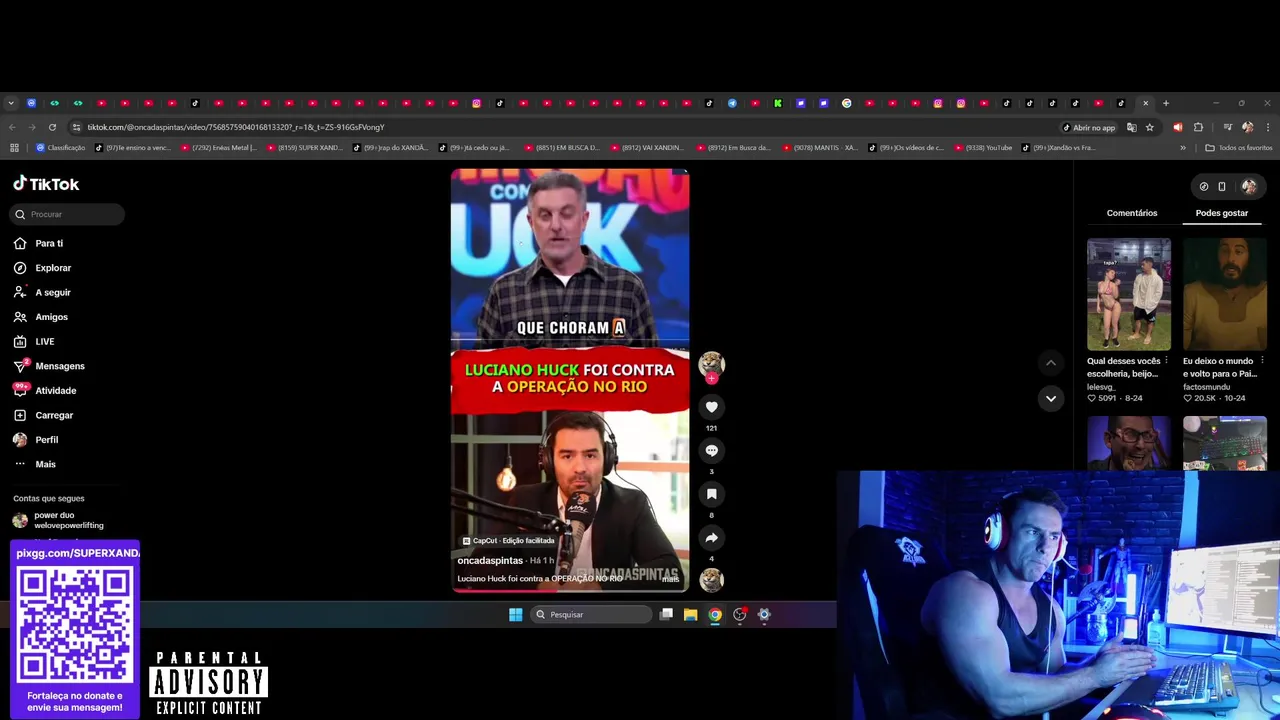The height and width of the screenshot is (720, 1280).
Task: Open the Chrome apps grid icon
Action: [x=14, y=148]
